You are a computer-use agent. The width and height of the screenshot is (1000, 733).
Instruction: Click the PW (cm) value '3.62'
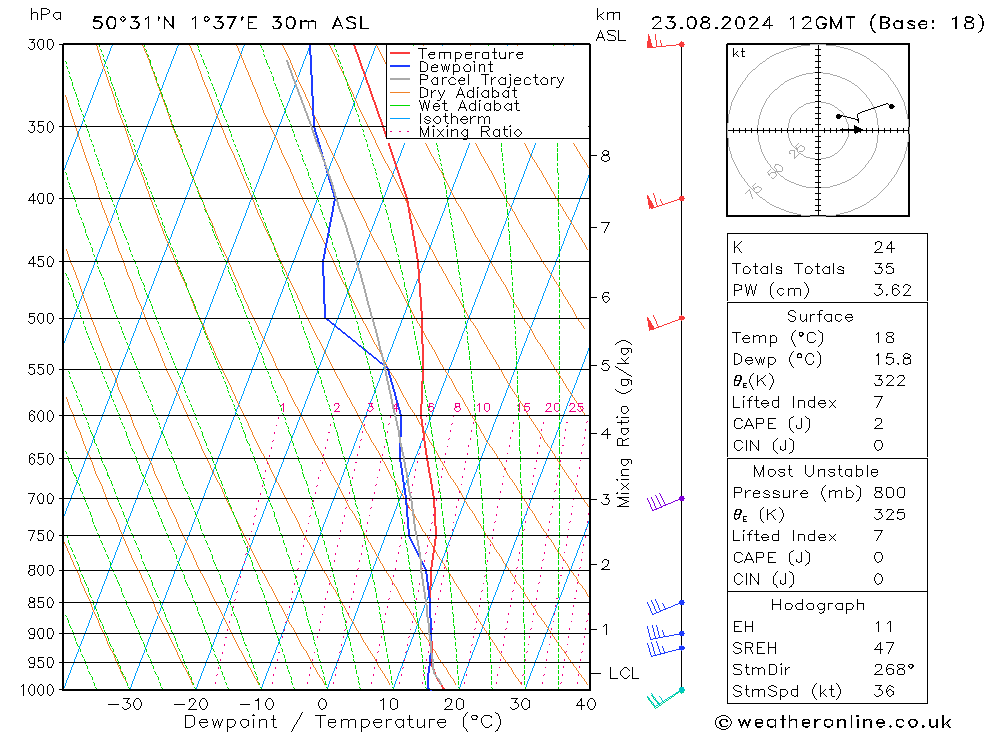892,290
